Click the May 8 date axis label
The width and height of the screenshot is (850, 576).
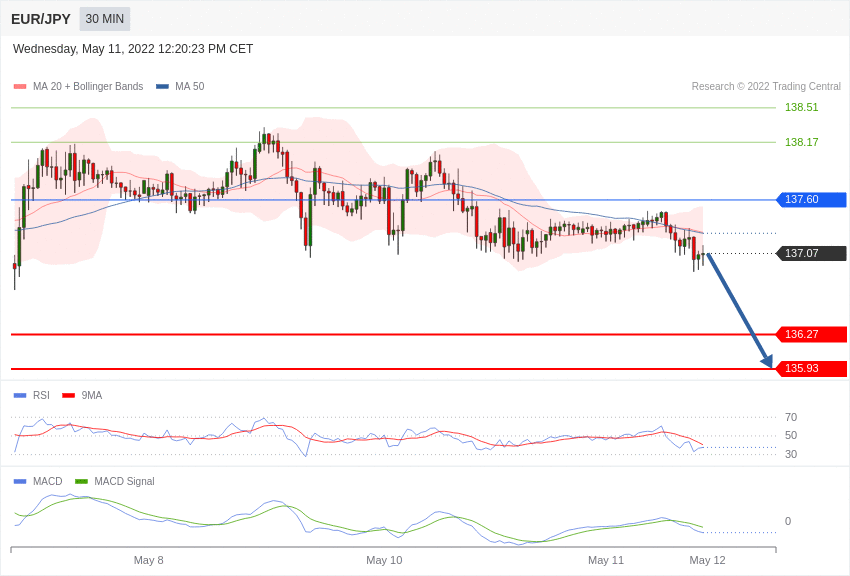[149, 560]
